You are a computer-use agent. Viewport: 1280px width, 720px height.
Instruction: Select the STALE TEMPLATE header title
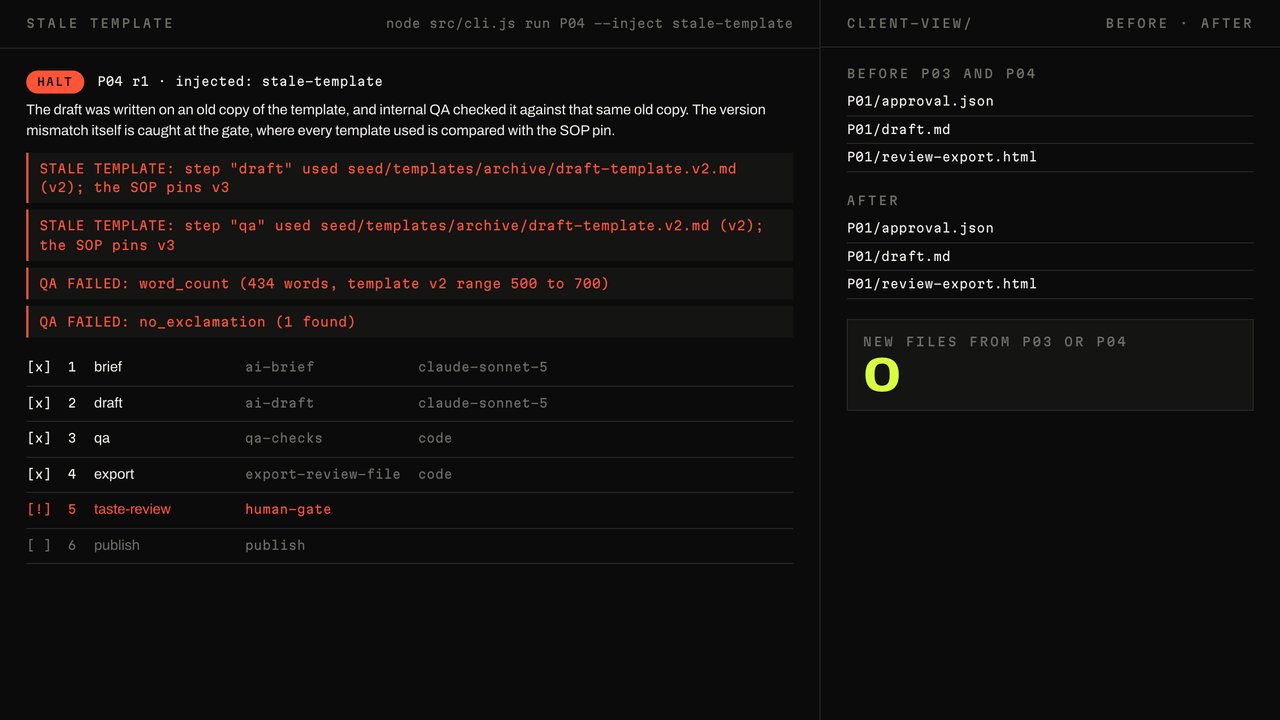100,23
